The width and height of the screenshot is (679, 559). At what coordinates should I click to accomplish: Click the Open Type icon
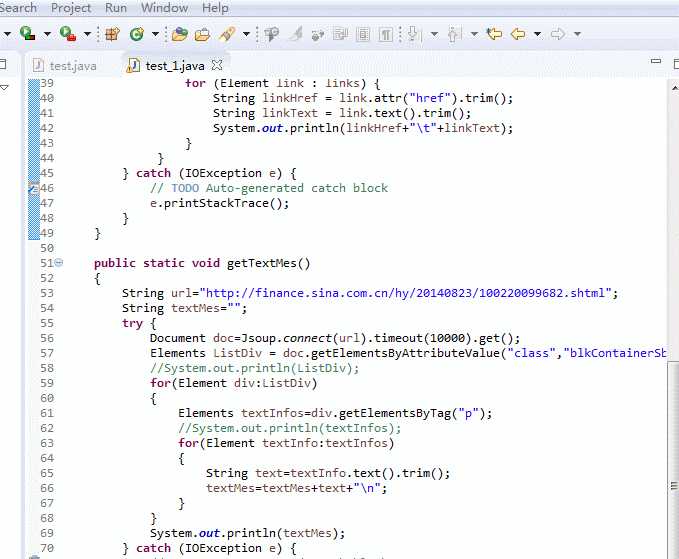pos(179,34)
